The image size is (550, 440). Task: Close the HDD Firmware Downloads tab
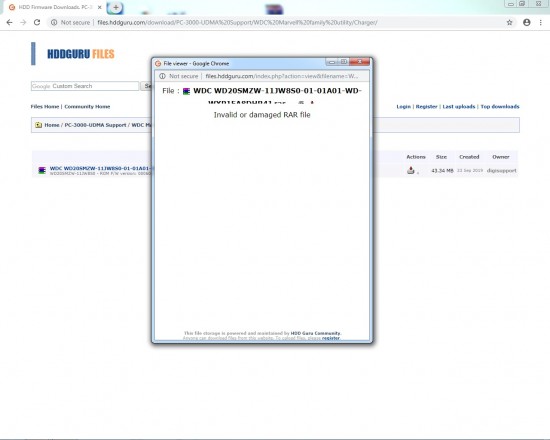click(100, 7)
